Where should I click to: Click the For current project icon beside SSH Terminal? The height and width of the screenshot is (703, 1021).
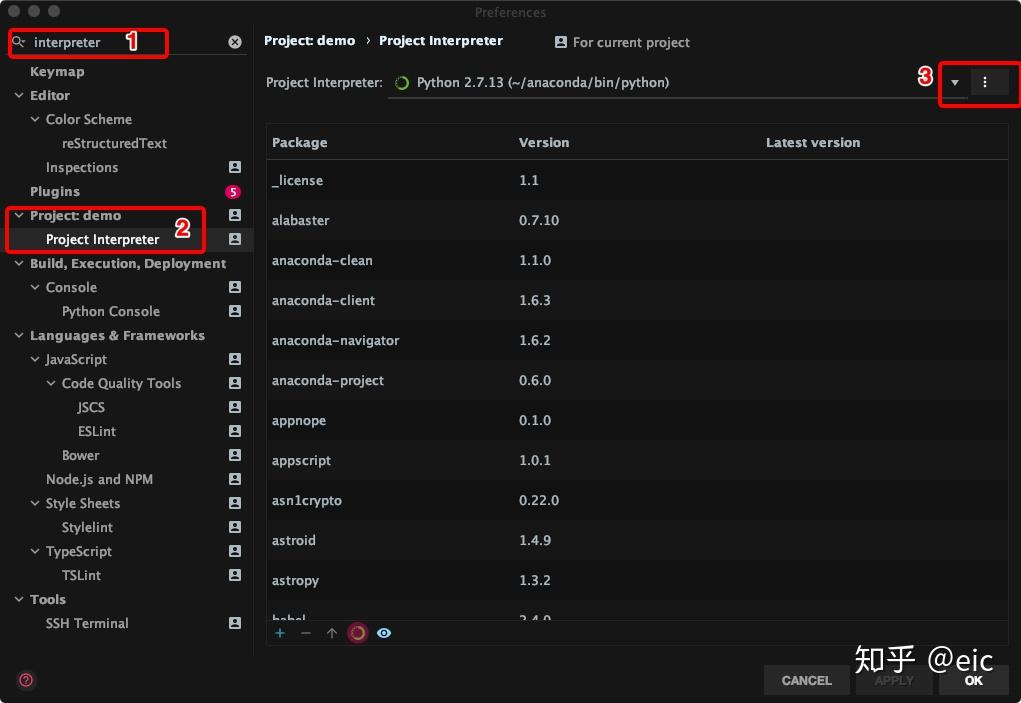233,623
